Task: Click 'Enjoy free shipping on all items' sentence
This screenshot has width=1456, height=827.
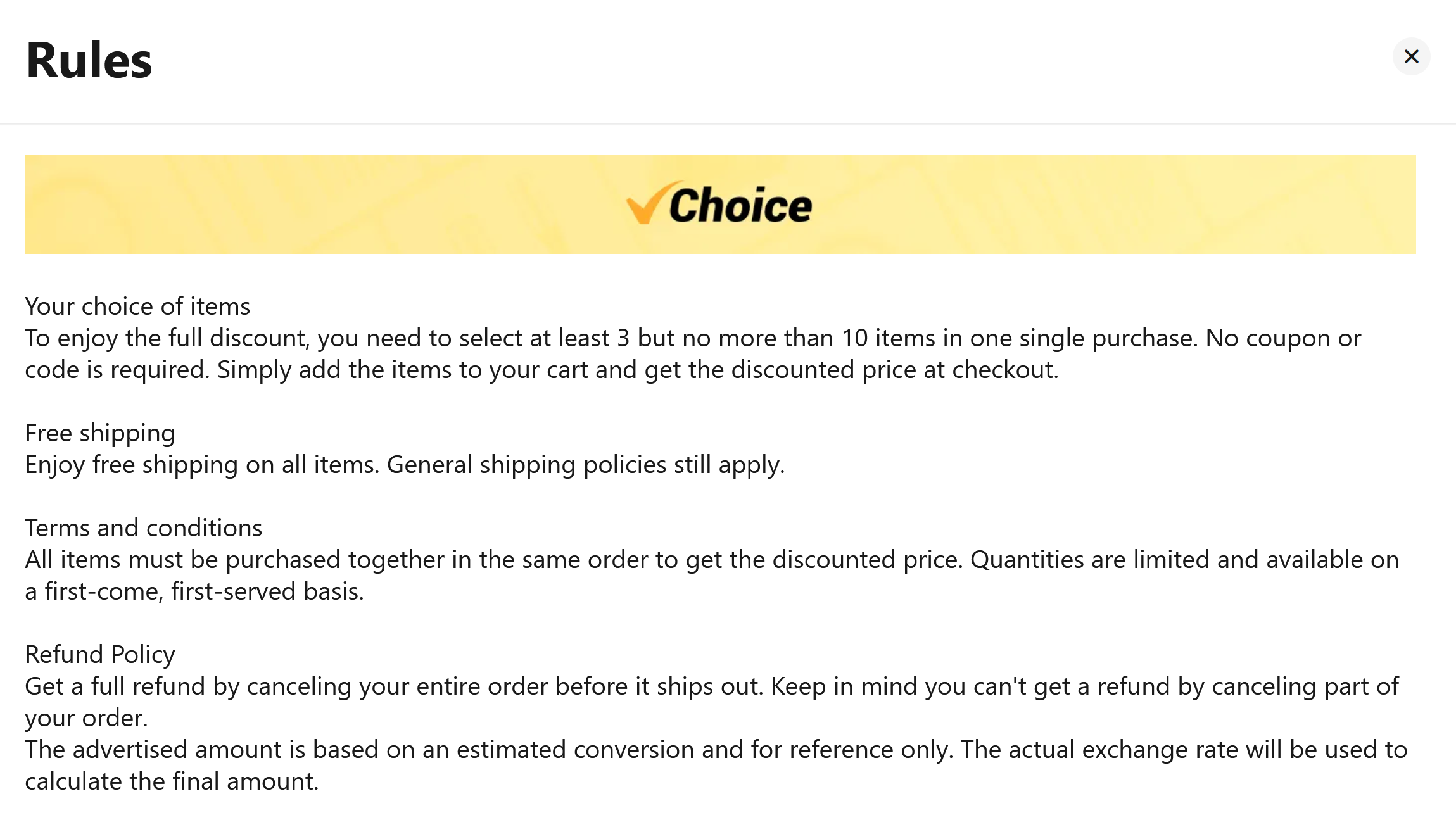Action: [202, 465]
